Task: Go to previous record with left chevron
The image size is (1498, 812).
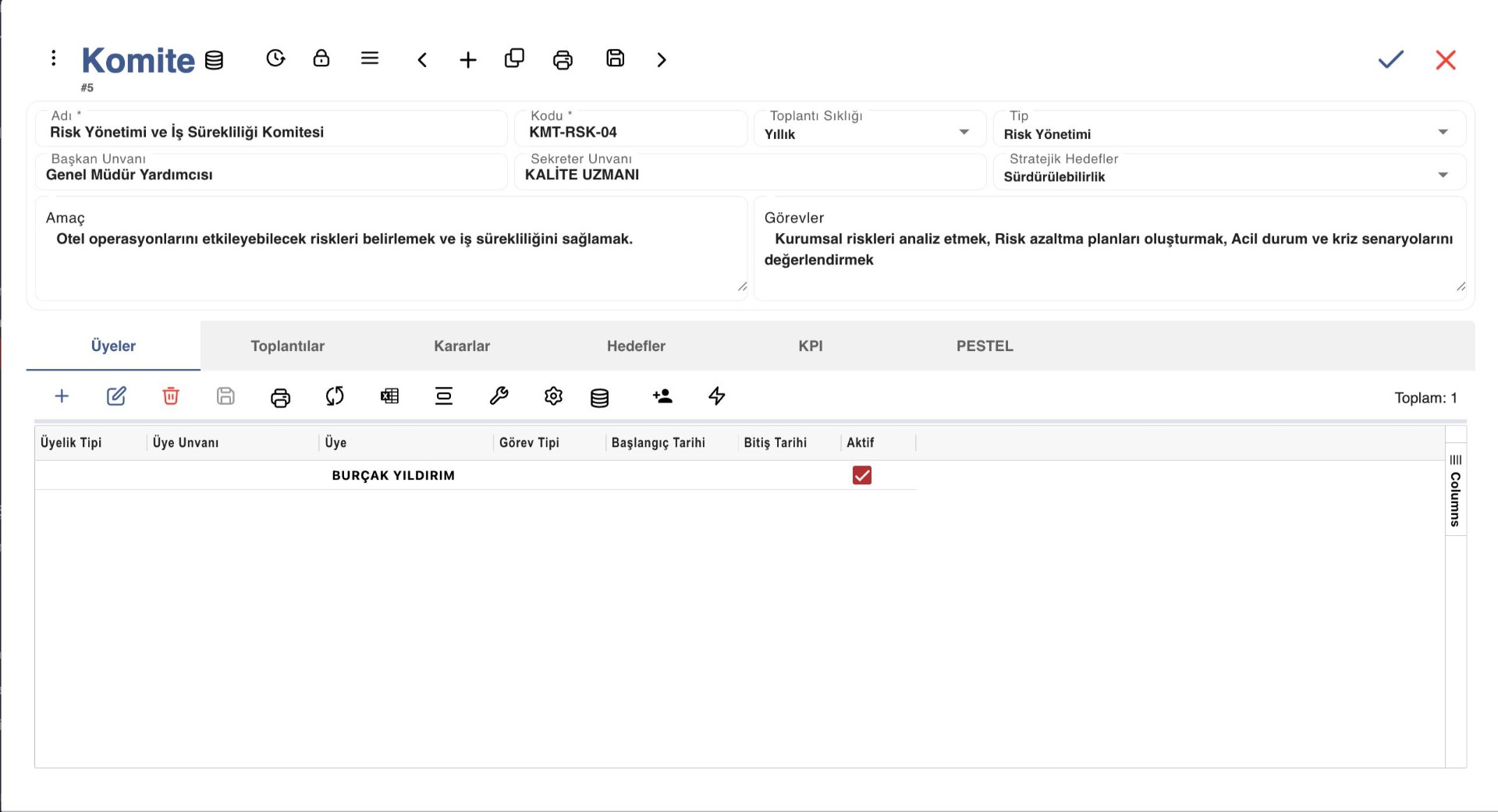Action: coord(422,60)
